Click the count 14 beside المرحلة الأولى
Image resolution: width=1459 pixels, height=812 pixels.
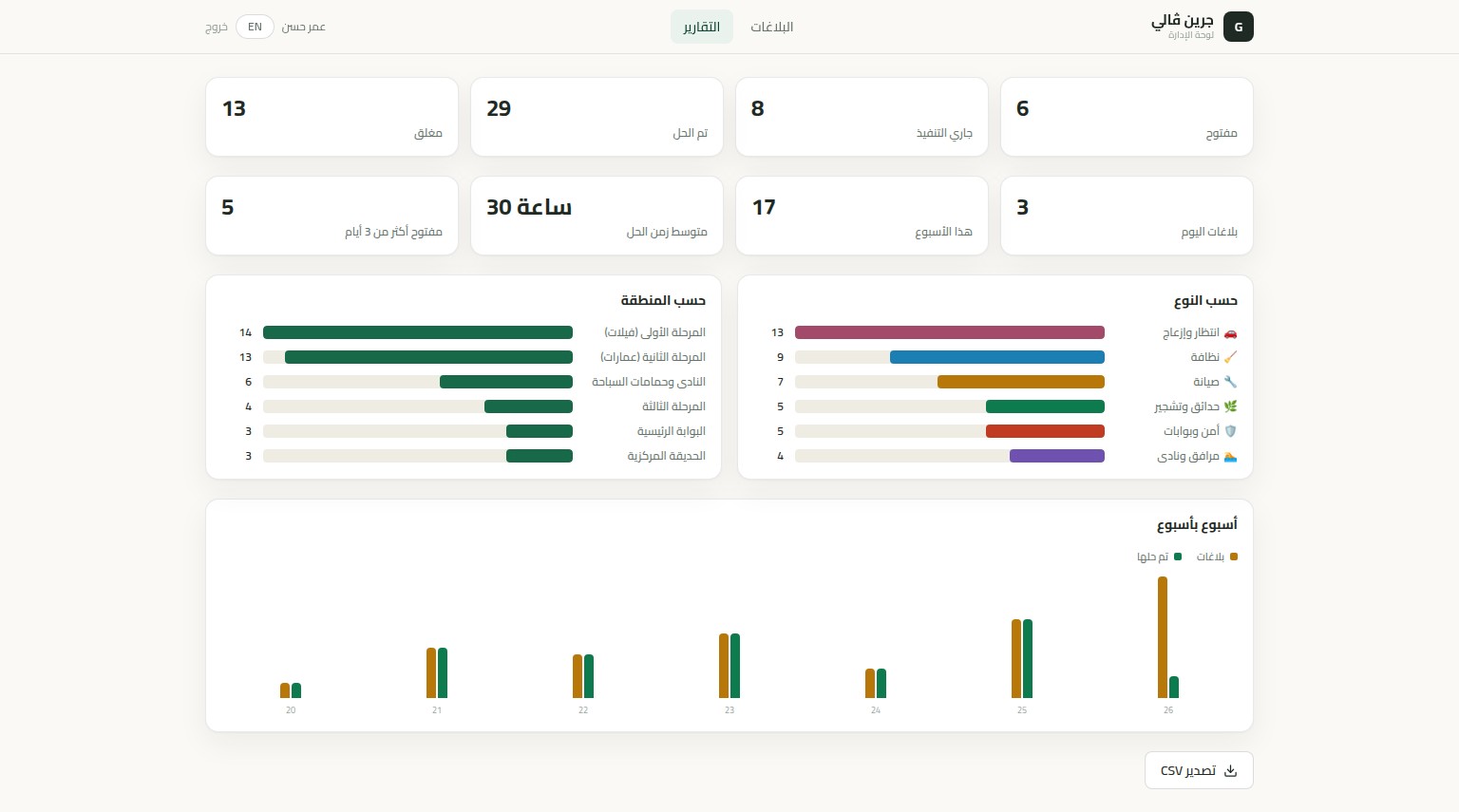coord(246,332)
